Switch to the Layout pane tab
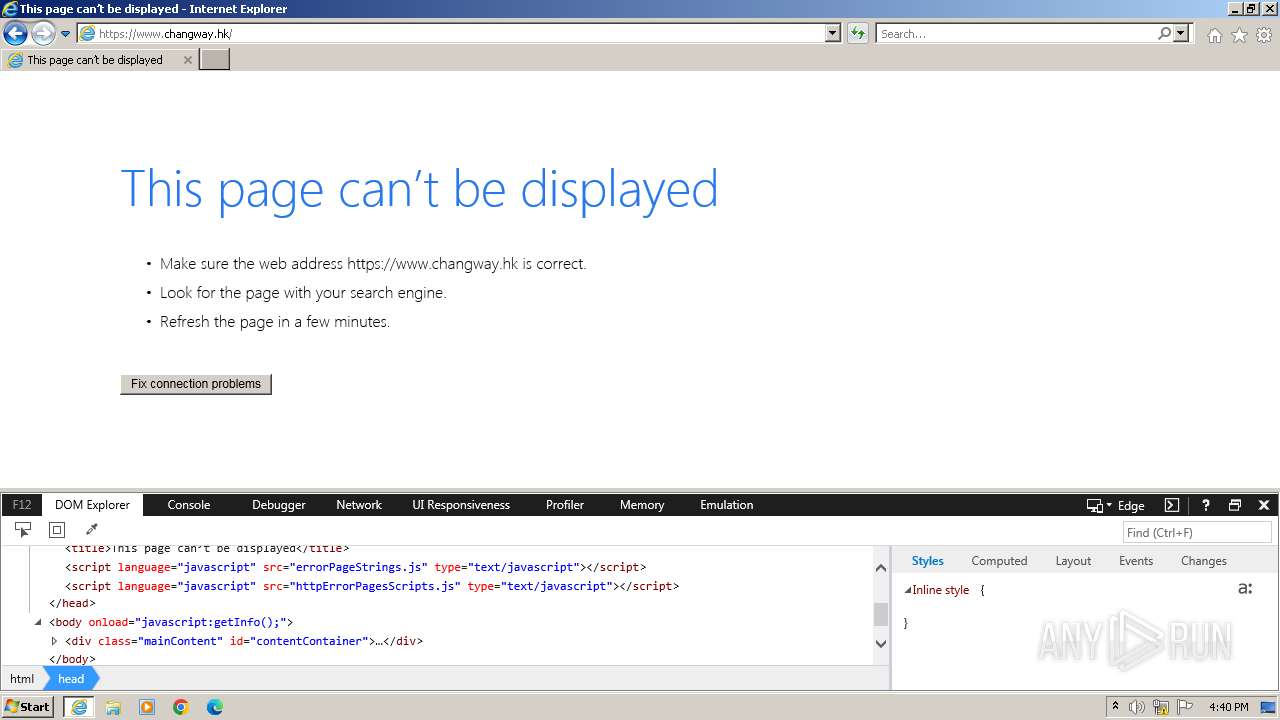1280x720 pixels. [1073, 561]
